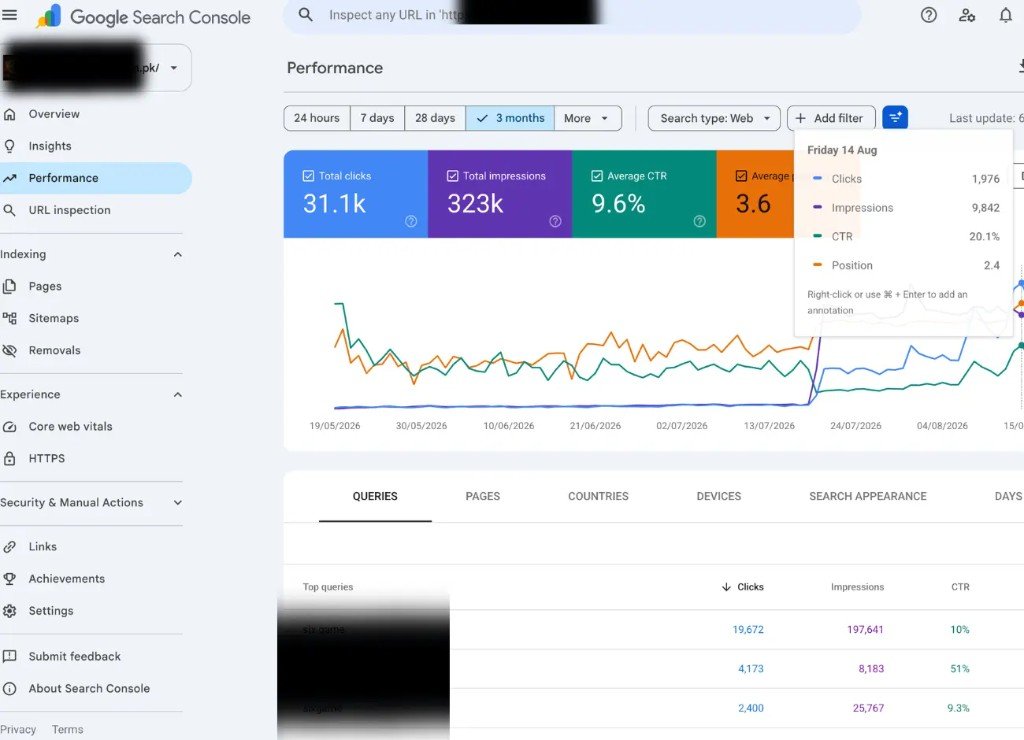Click the Impressions column header
Image resolution: width=1024 pixels, height=740 pixels.
(857, 587)
